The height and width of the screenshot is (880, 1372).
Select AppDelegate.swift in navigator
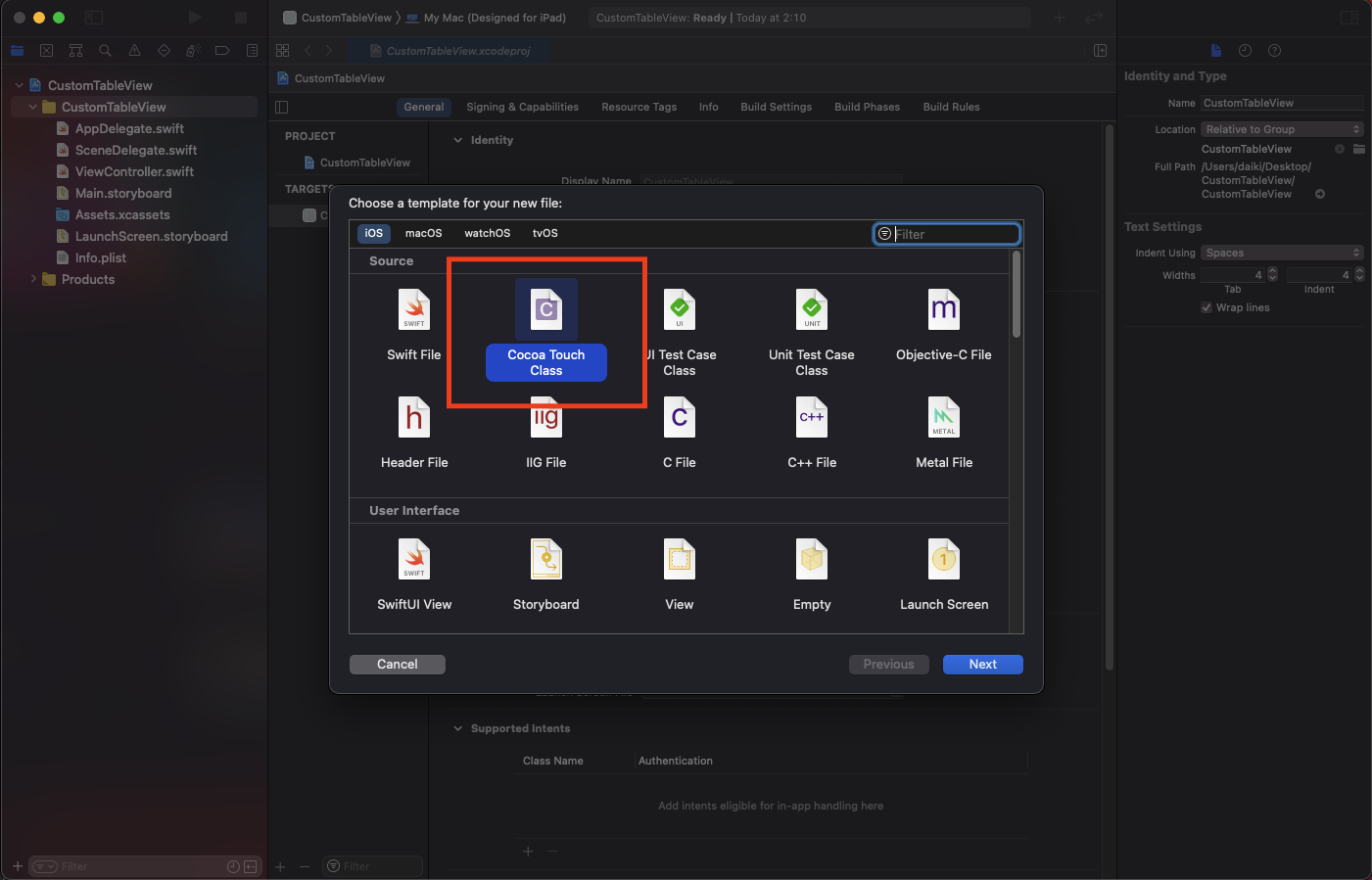click(129, 128)
